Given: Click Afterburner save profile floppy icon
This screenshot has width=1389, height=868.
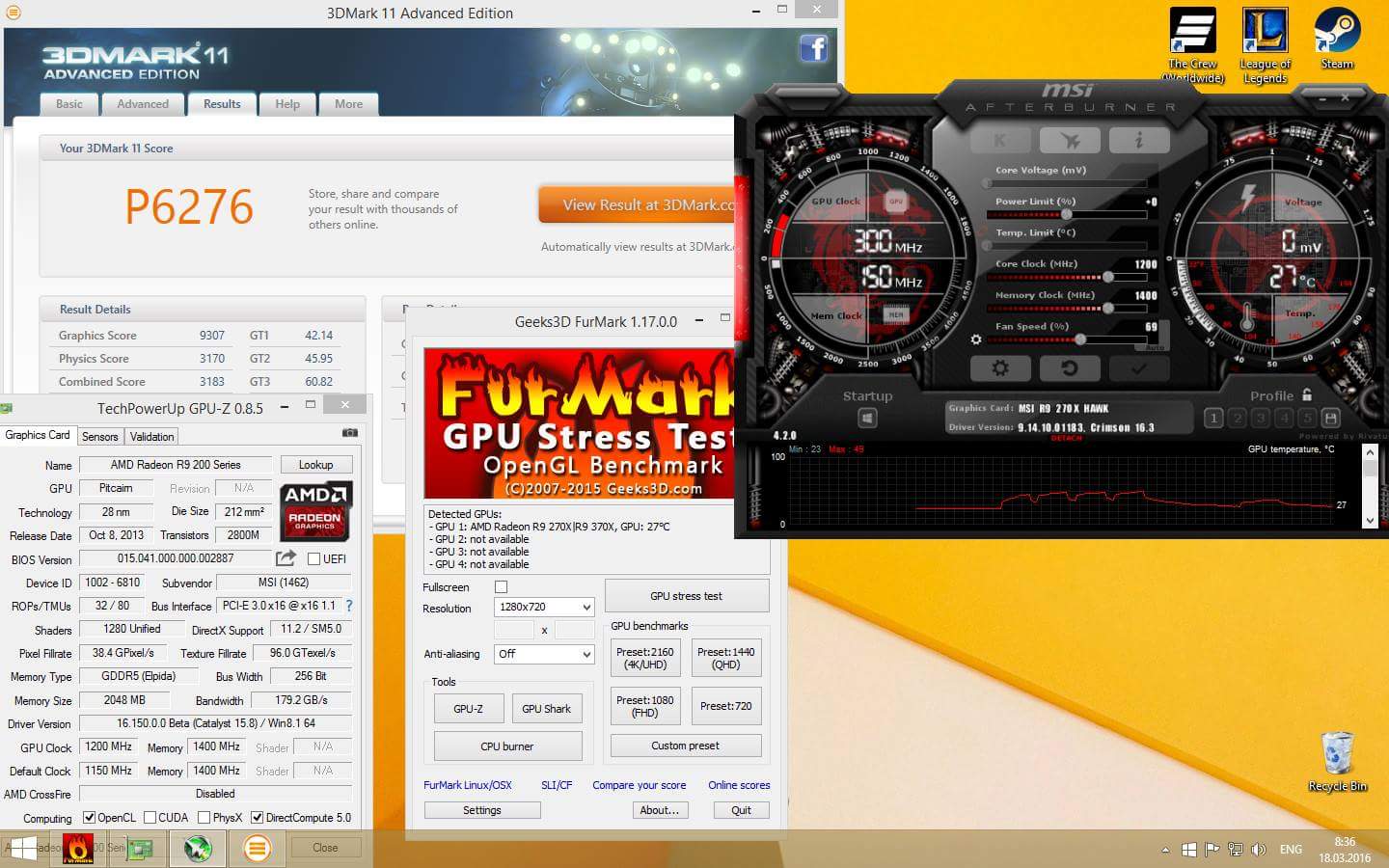Looking at the screenshot, I should tap(1331, 418).
